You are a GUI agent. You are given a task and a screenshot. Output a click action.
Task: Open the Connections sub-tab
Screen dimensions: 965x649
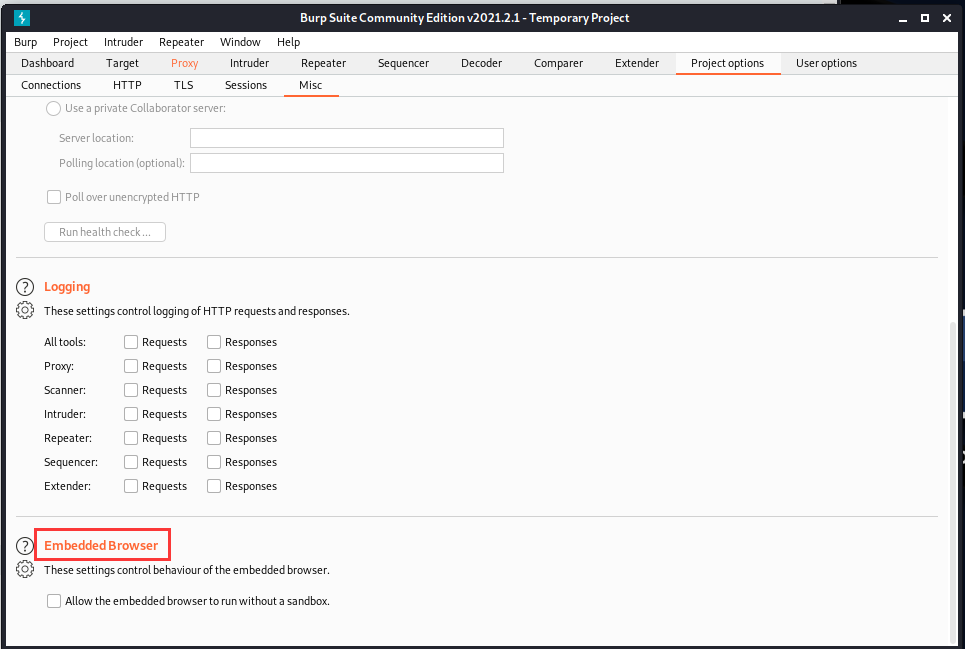tap(51, 86)
